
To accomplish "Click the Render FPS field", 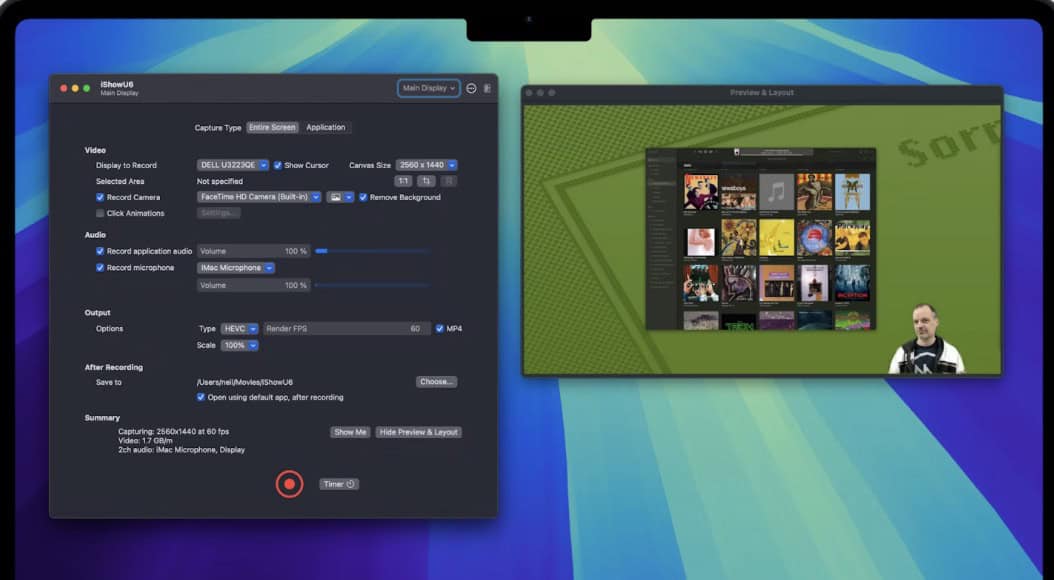I will coord(347,329).
